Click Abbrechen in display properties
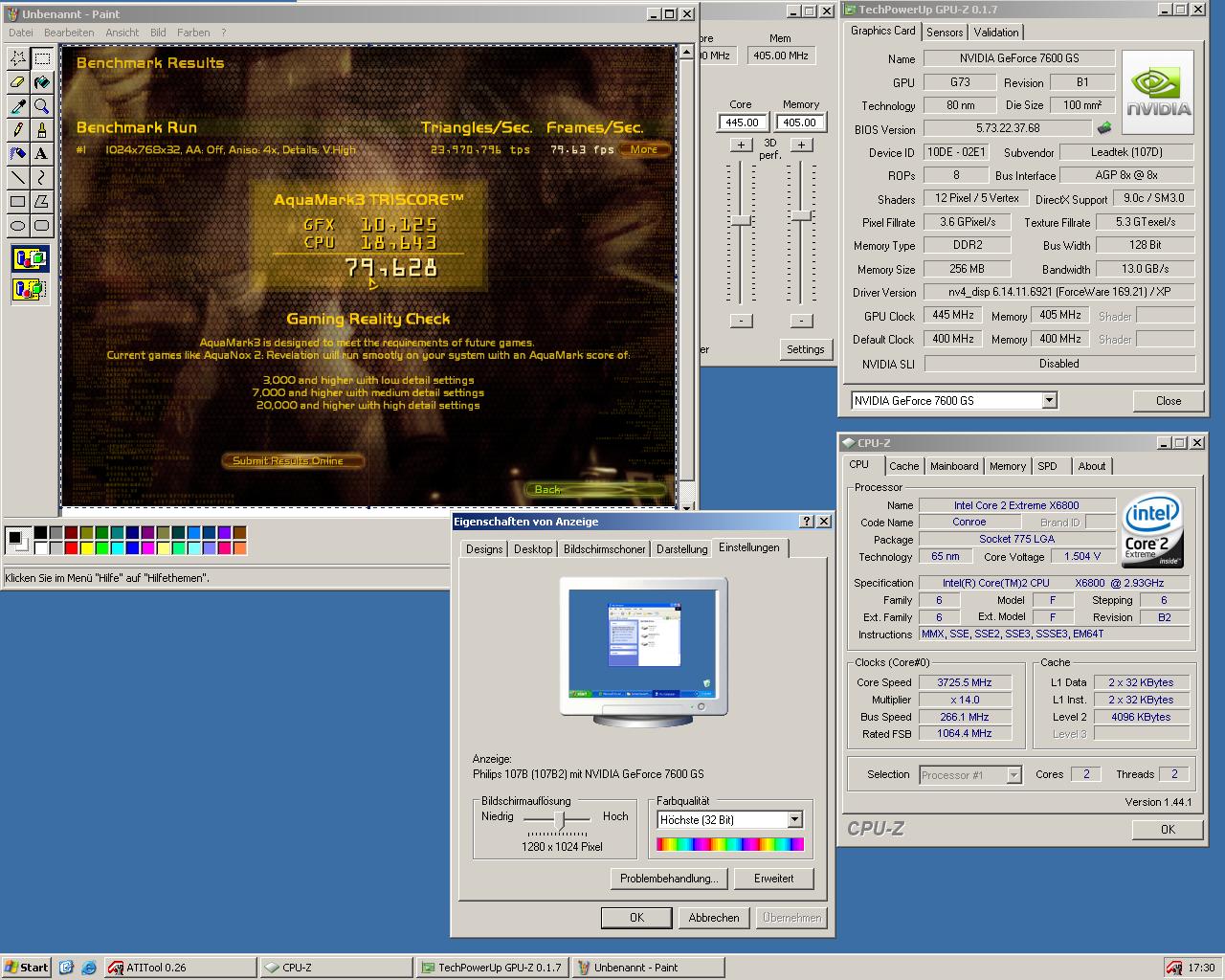The image size is (1225, 980). [714, 918]
